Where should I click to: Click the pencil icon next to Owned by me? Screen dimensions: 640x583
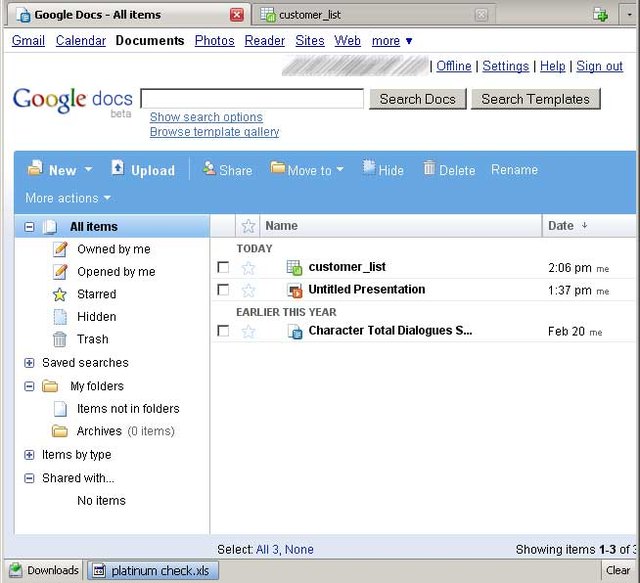pos(60,249)
